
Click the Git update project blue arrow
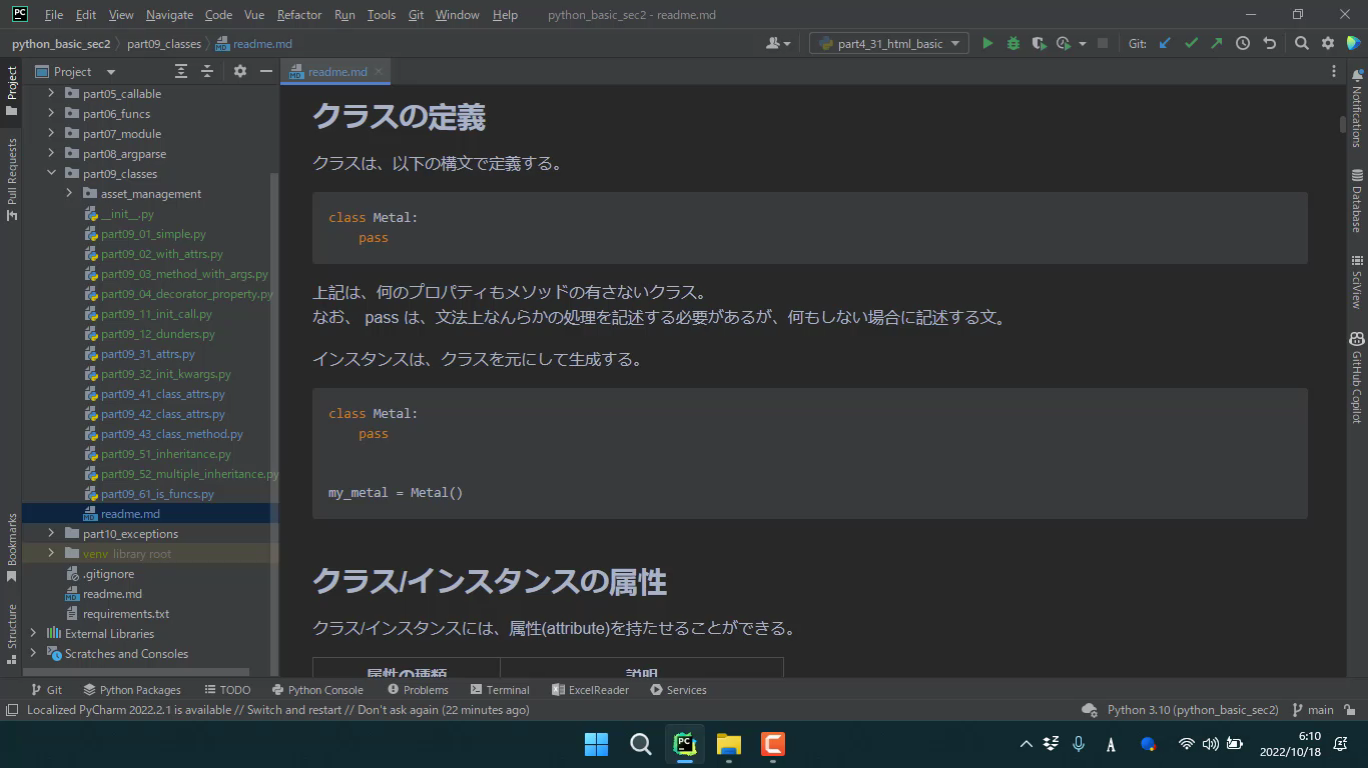click(x=1165, y=43)
